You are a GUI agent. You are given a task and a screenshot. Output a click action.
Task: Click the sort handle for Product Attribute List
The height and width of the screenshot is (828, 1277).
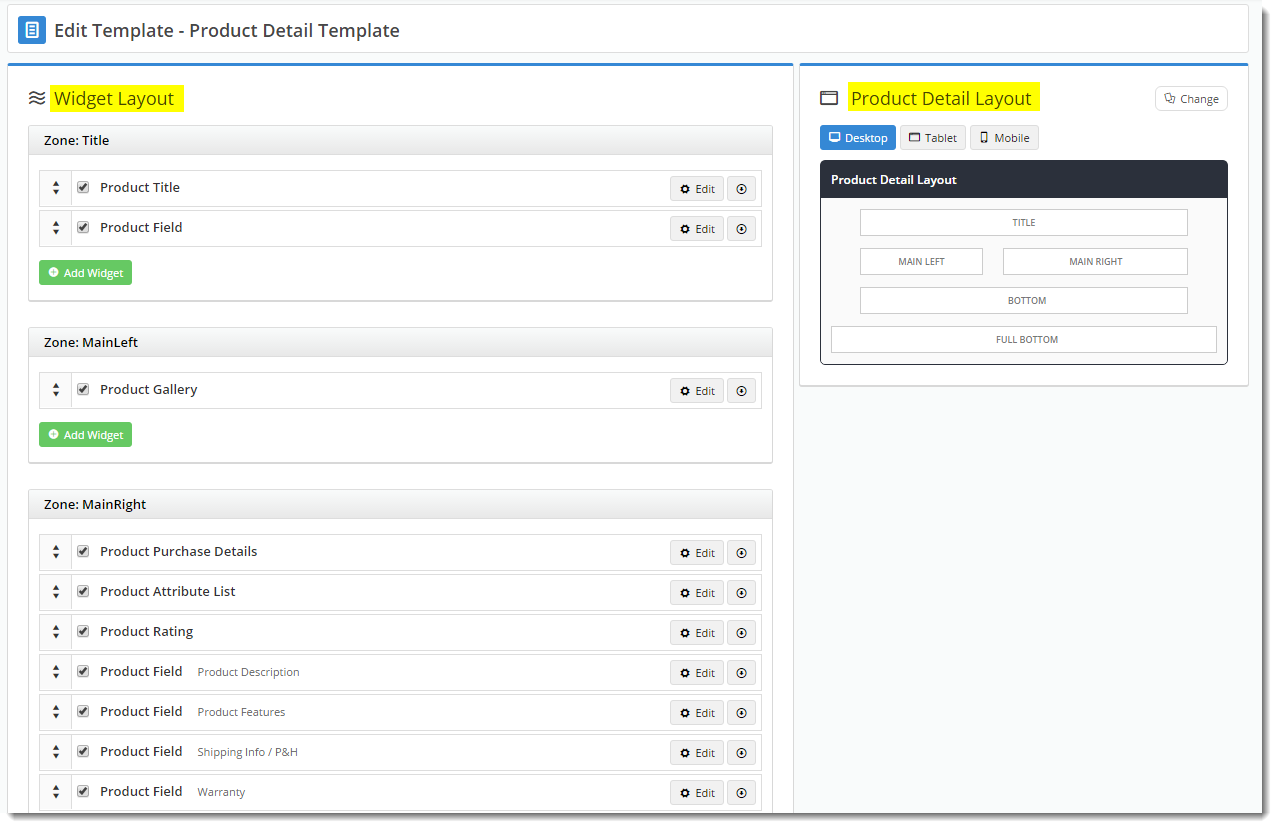(56, 592)
